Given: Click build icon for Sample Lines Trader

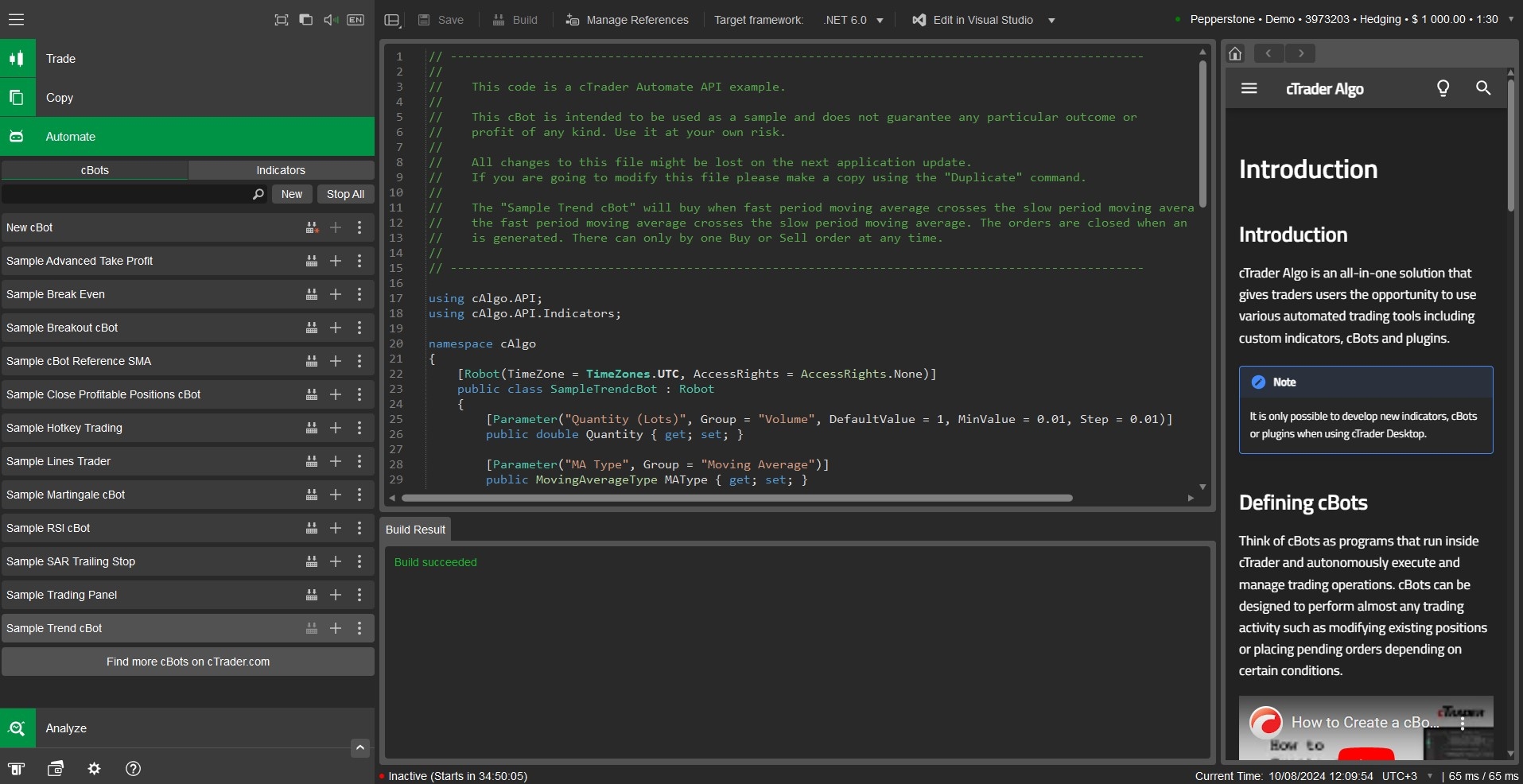Looking at the screenshot, I should [x=312, y=461].
